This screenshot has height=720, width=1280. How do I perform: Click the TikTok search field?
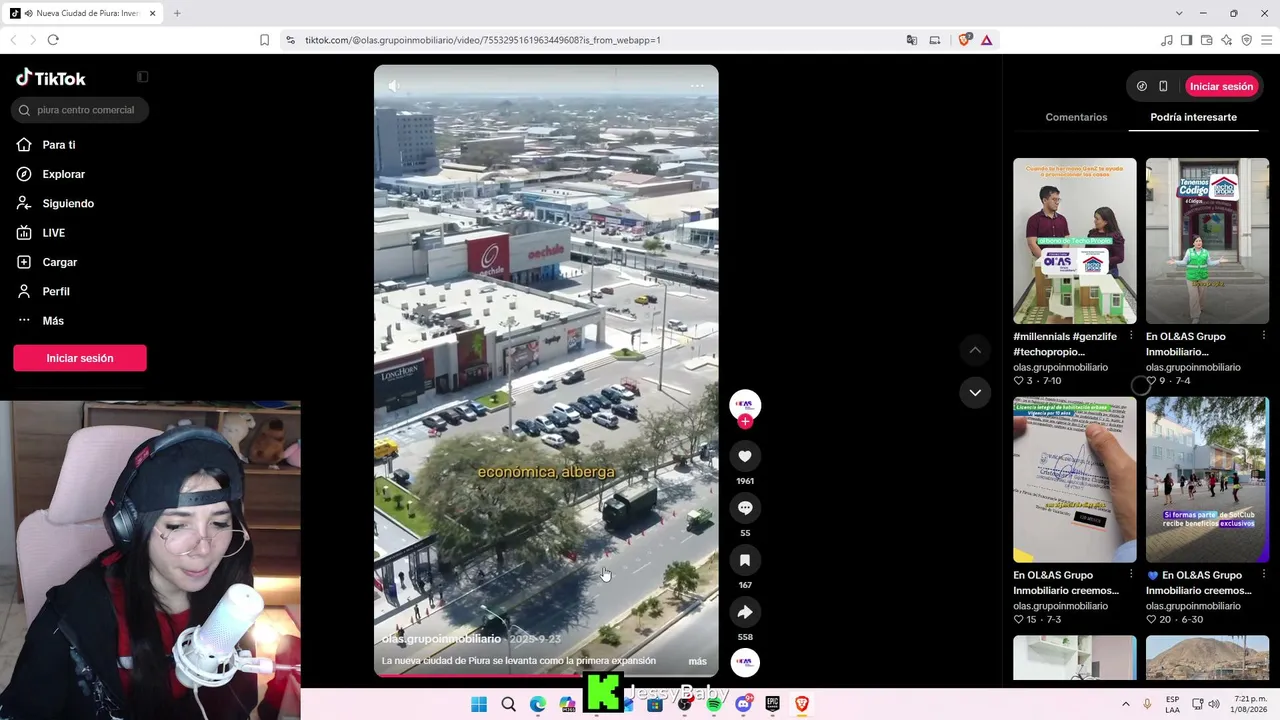click(81, 110)
